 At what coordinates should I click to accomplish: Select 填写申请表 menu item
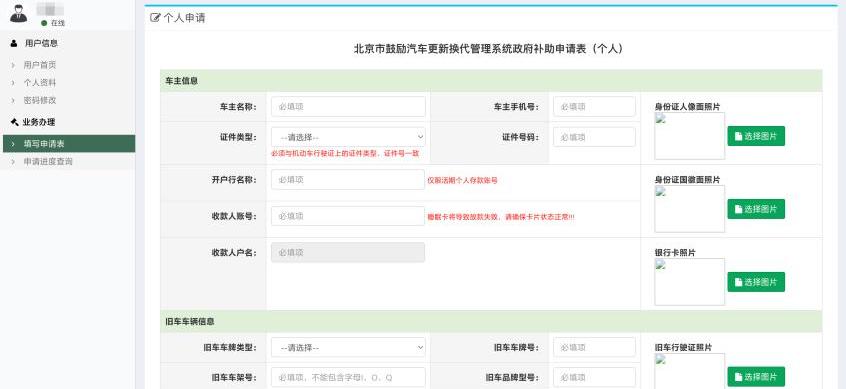click(x=69, y=144)
